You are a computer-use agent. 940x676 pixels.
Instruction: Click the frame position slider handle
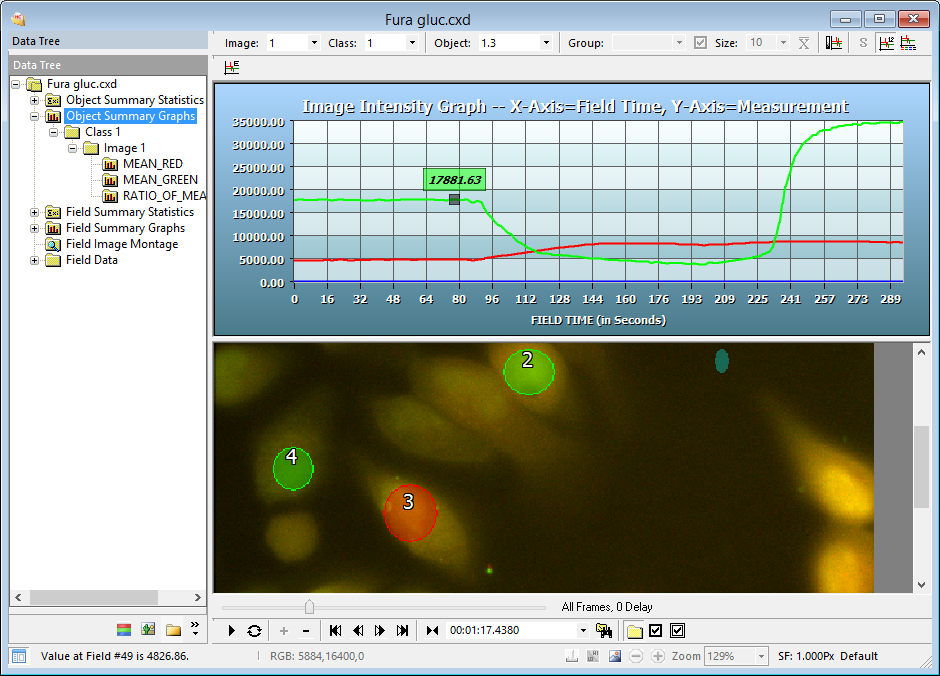[x=309, y=607]
